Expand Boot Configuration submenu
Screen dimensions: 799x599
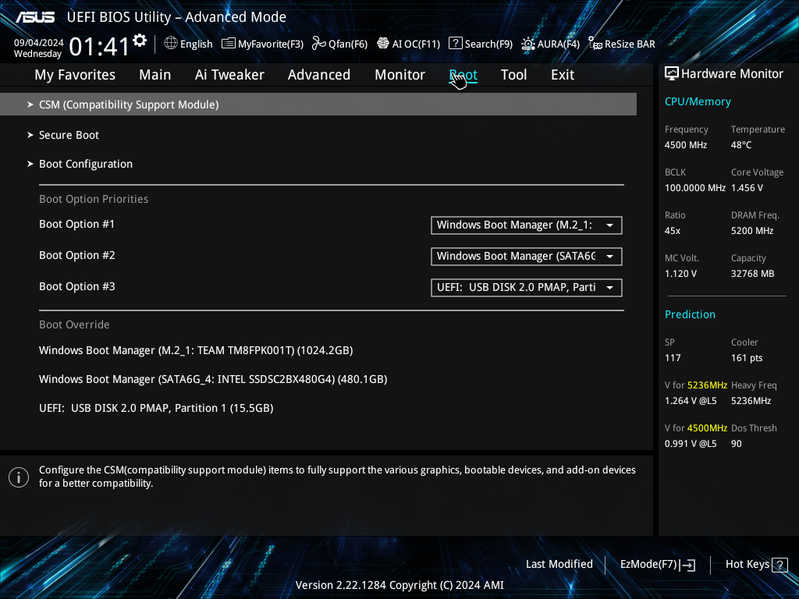(86, 164)
